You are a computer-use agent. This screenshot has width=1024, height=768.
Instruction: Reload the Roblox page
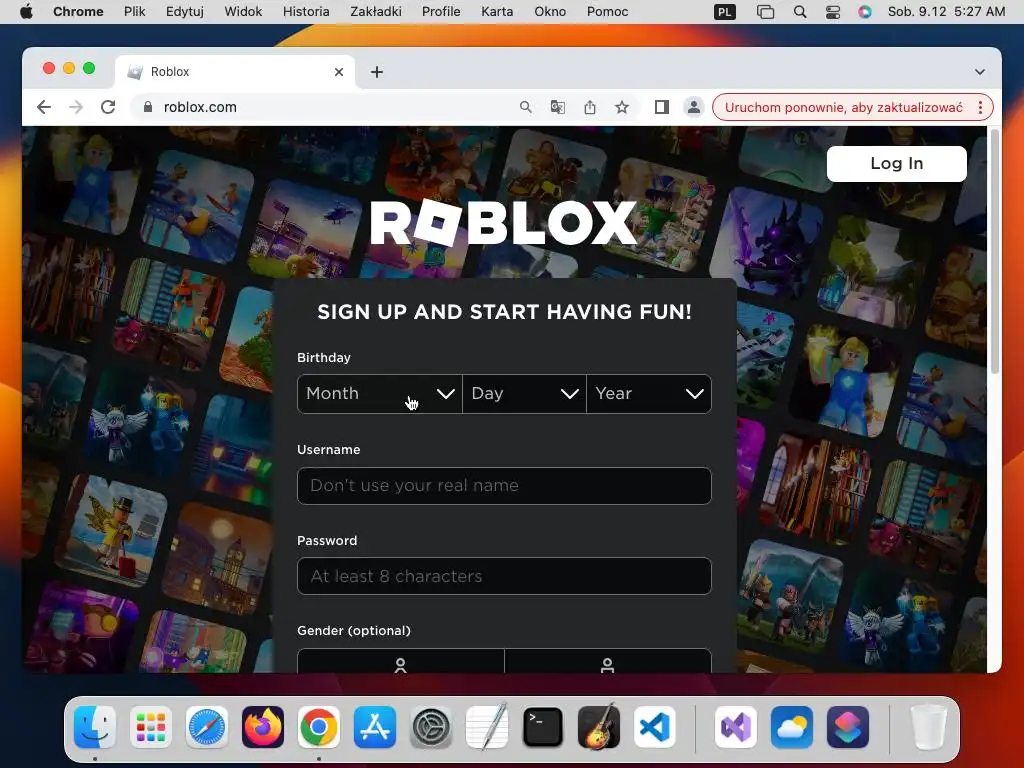coord(108,107)
